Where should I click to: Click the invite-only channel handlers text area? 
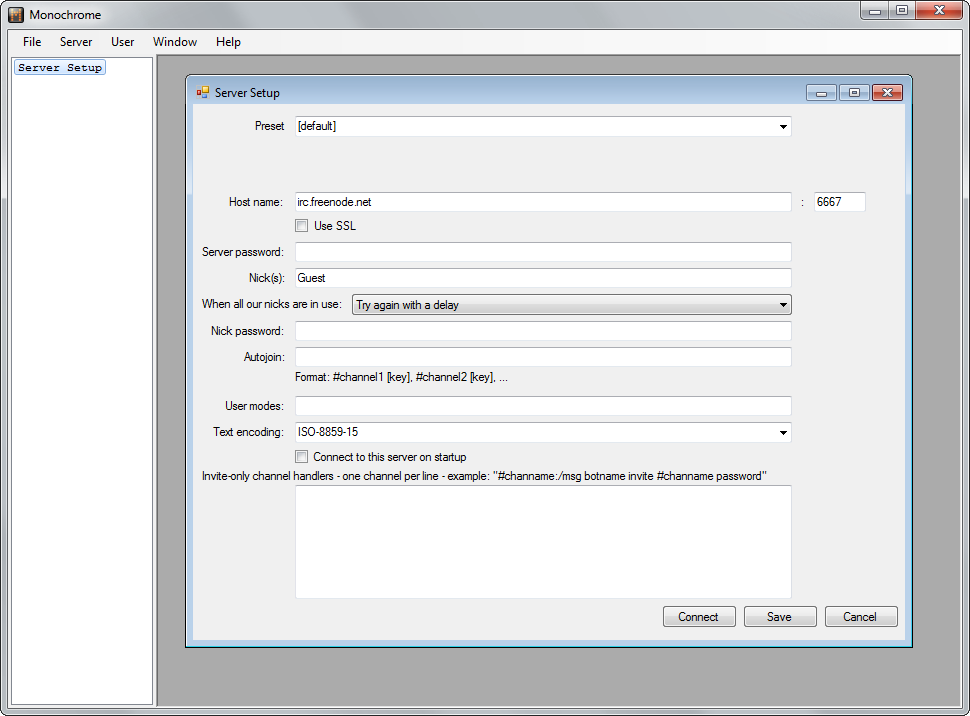pyautogui.click(x=543, y=542)
